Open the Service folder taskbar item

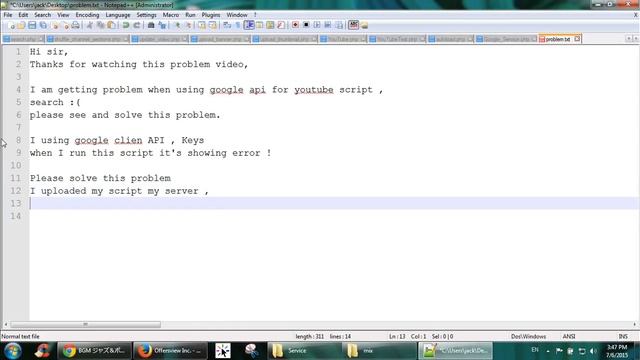(x=303, y=351)
